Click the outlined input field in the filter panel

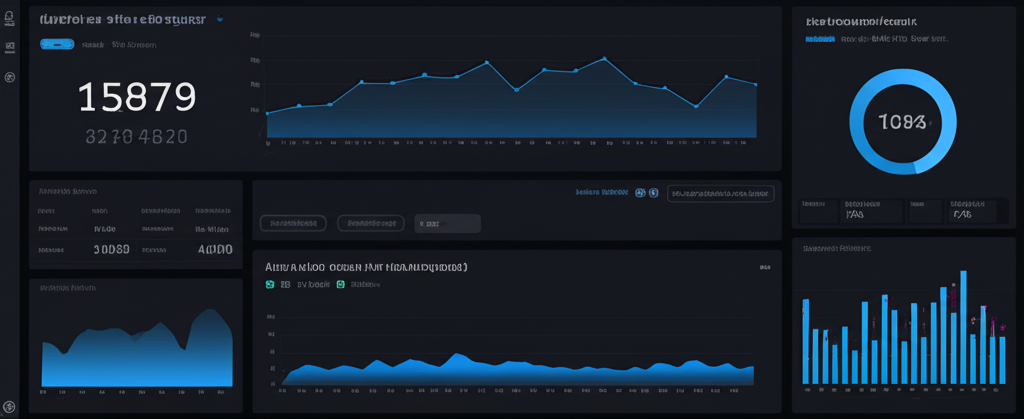click(720, 193)
